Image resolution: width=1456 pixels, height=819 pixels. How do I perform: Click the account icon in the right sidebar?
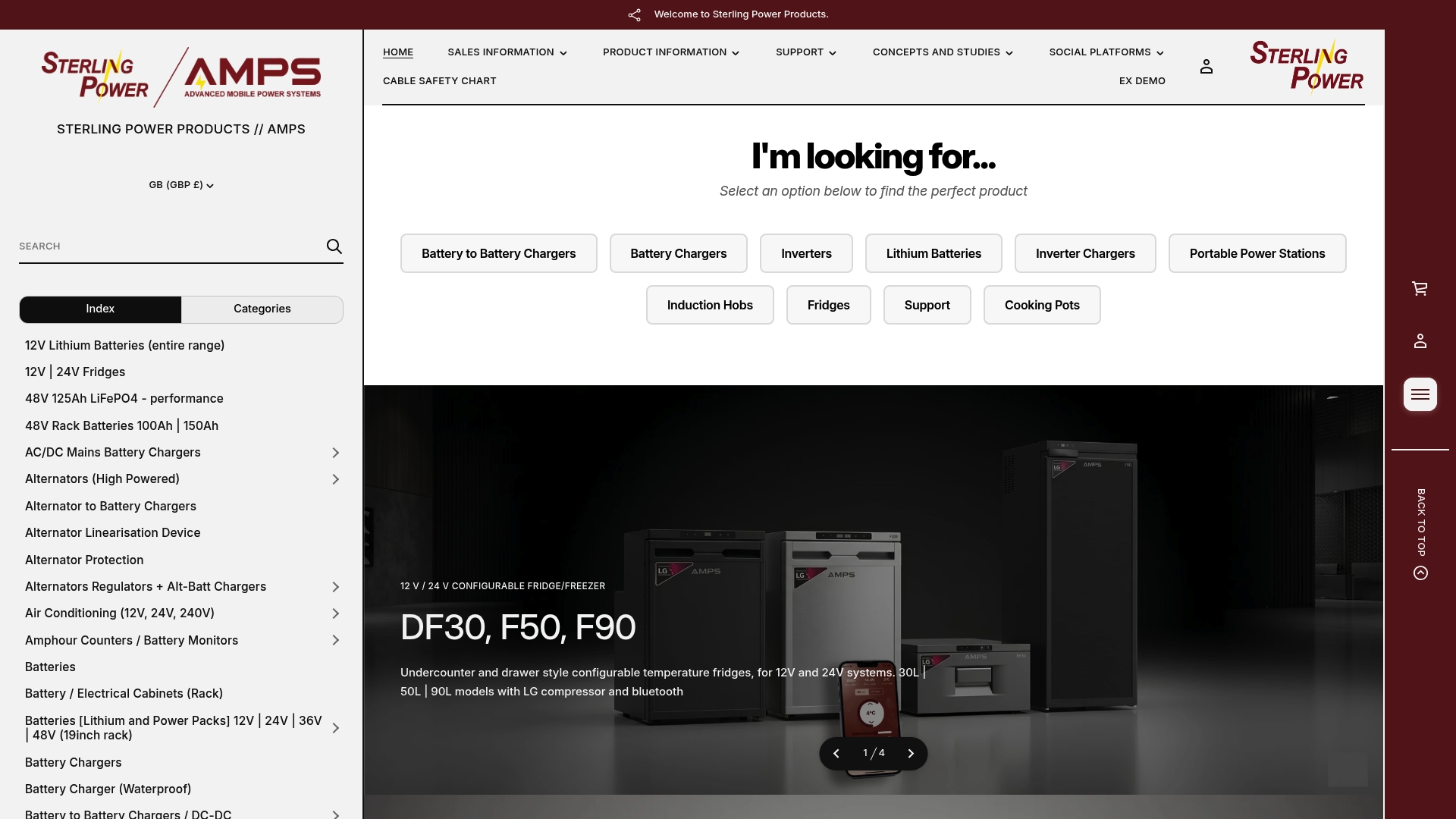point(1420,341)
